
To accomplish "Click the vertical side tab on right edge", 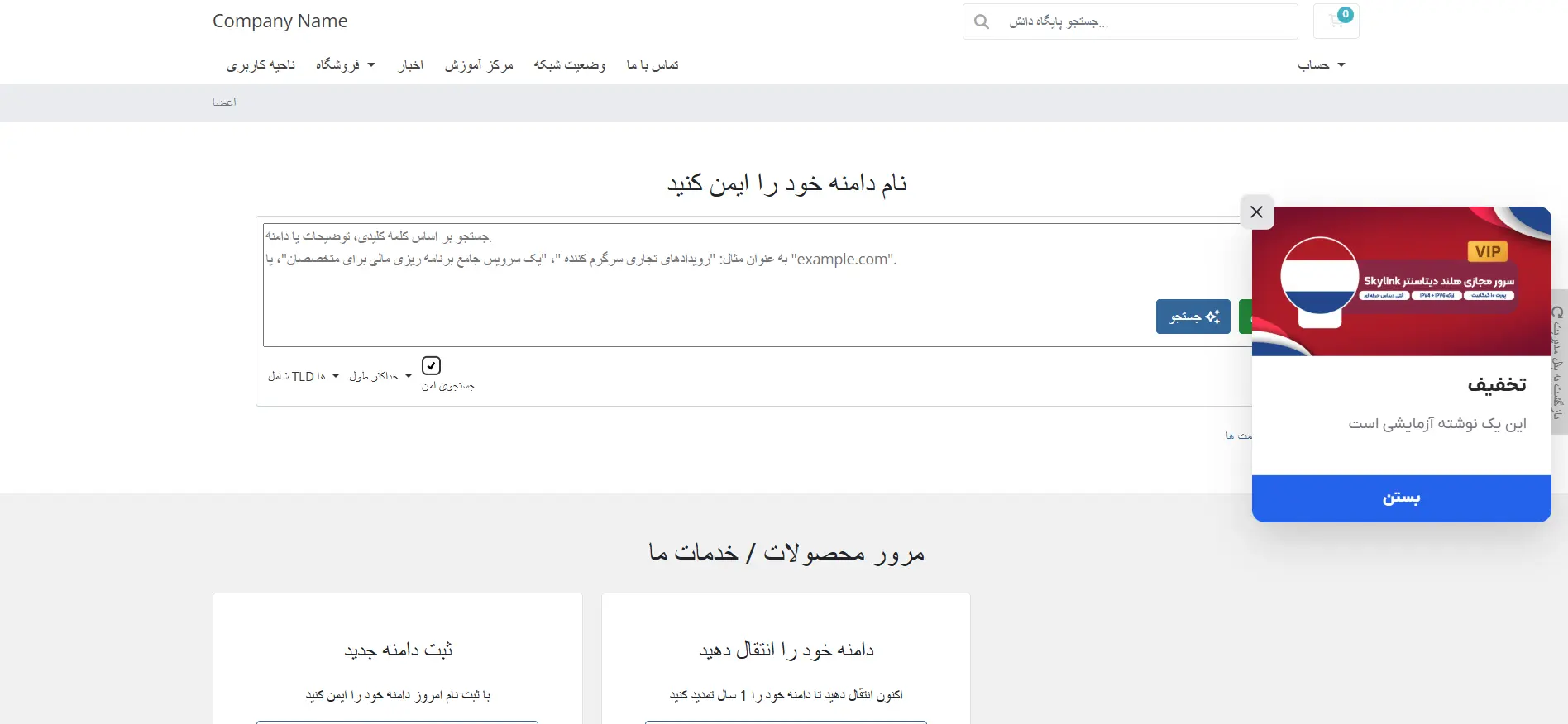I will pyautogui.click(x=1559, y=361).
